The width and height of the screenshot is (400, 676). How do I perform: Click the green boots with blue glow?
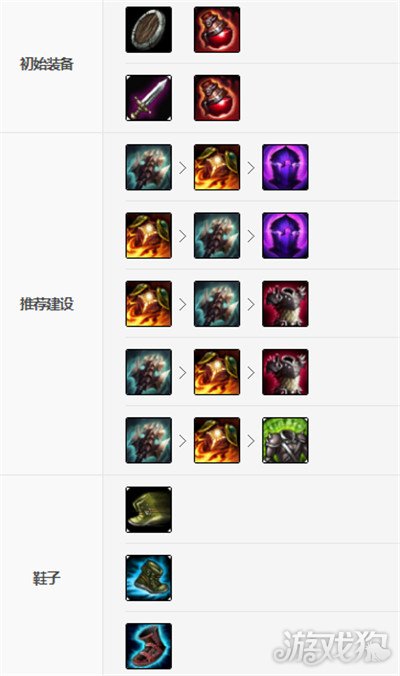pos(148,578)
